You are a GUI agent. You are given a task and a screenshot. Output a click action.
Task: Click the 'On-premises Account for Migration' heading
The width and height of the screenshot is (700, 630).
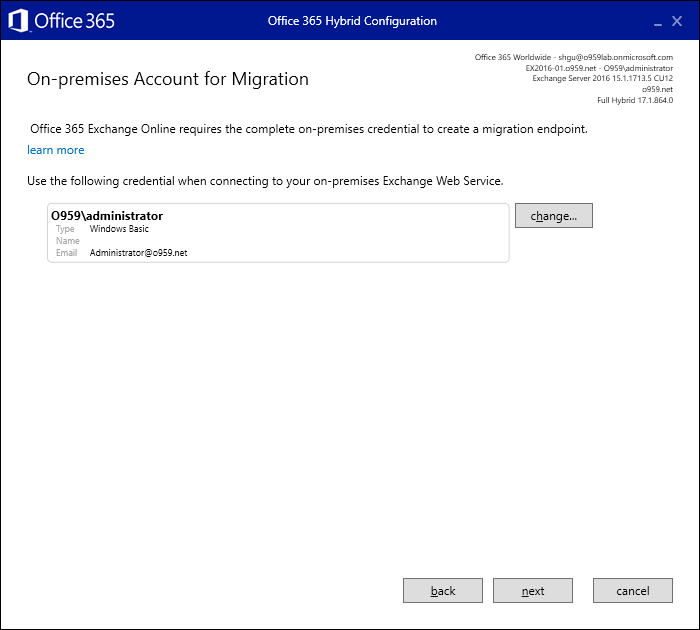tap(168, 79)
